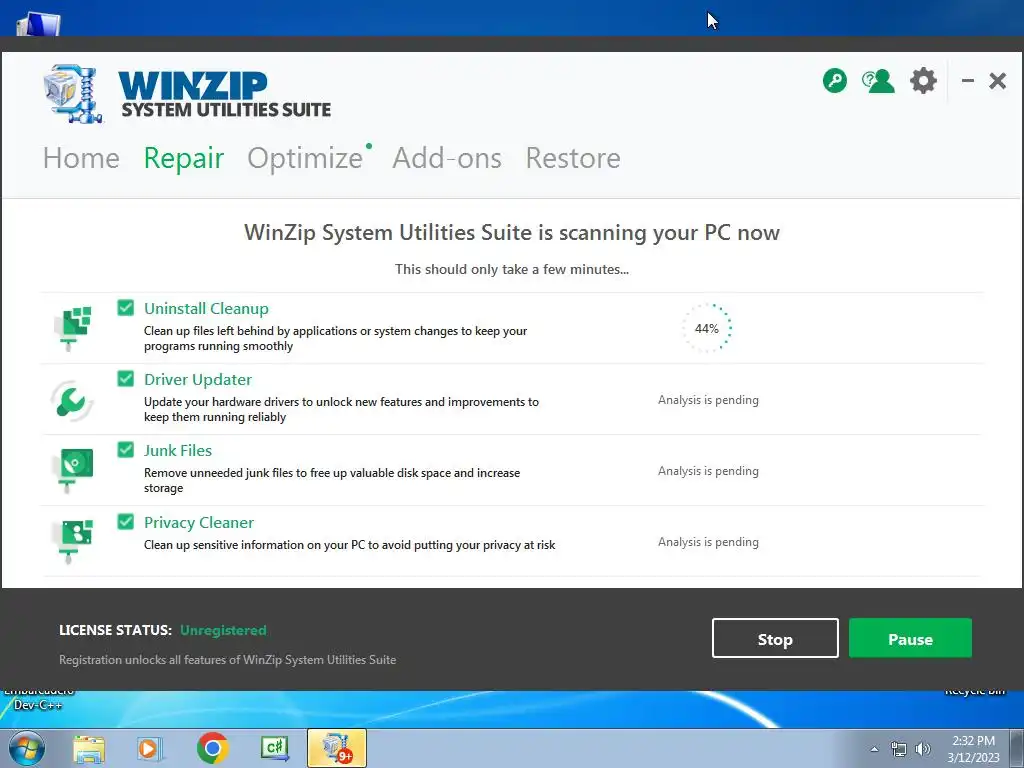Switch to the Optimize tab

305,158
